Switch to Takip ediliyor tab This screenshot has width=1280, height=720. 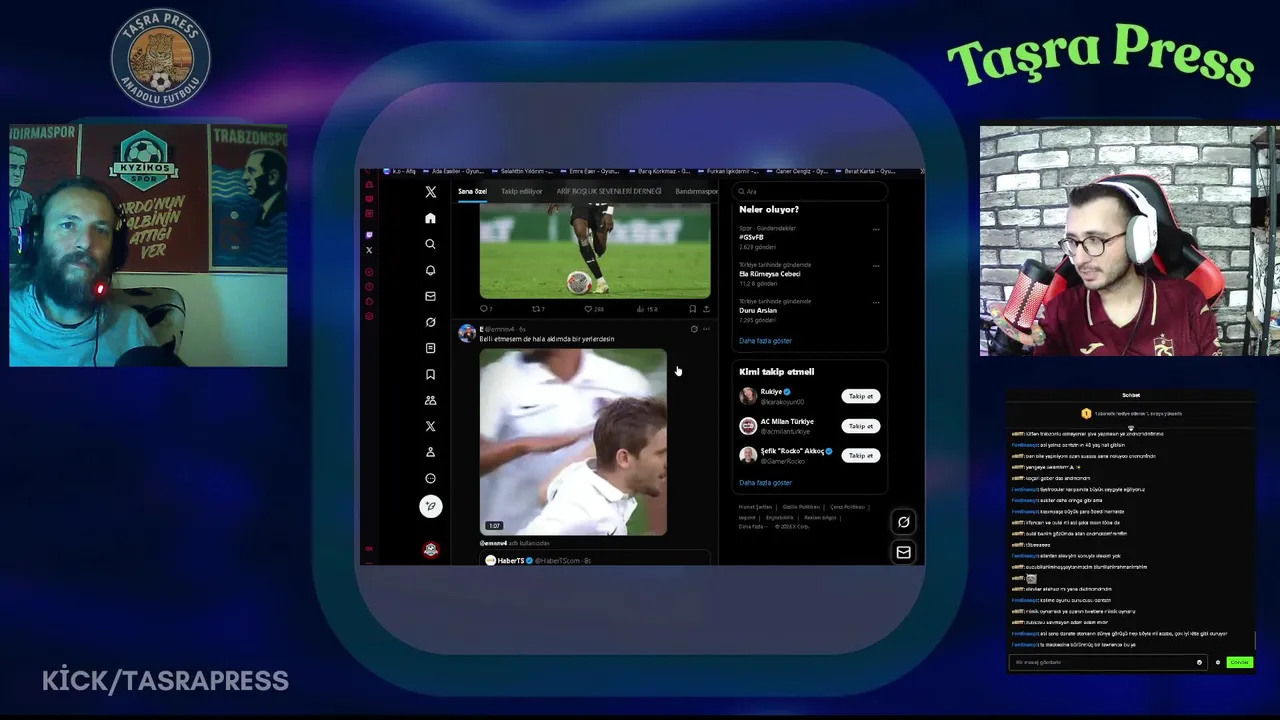tap(521, 191)
